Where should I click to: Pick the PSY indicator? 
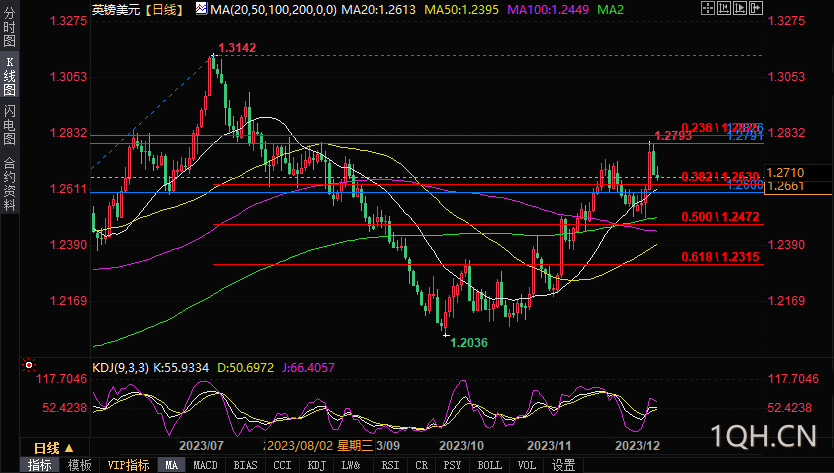pos(452,465)
